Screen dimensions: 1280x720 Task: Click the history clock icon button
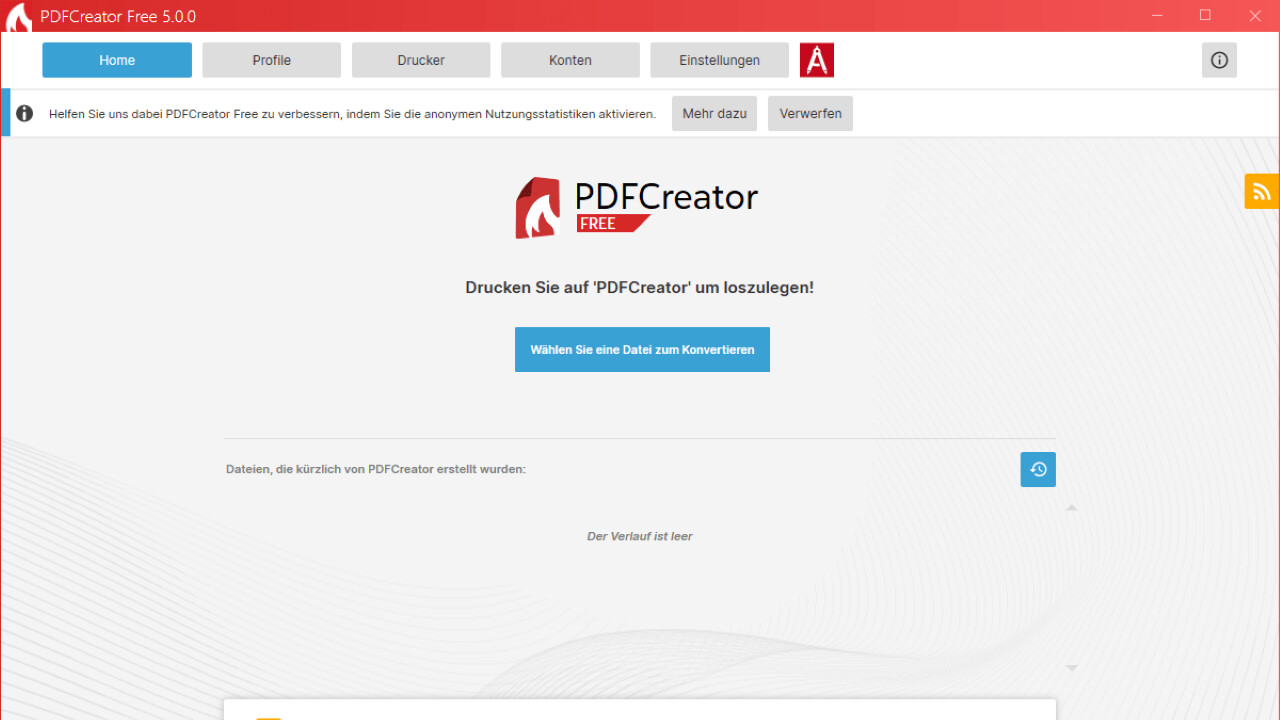coord(1038,469)
